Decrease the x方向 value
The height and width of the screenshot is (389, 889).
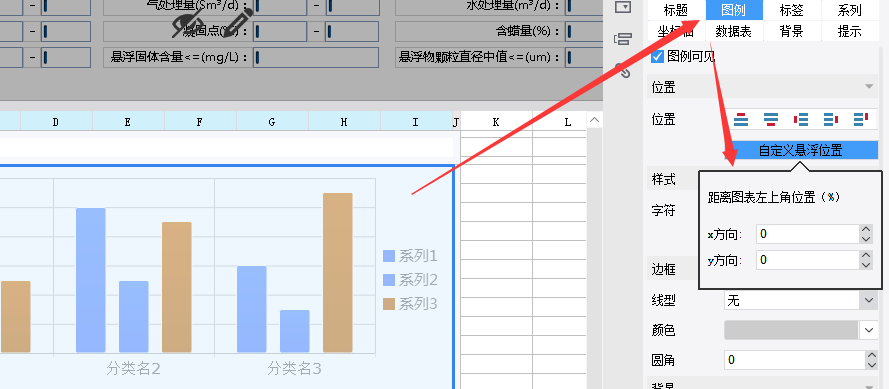point(866,239)
